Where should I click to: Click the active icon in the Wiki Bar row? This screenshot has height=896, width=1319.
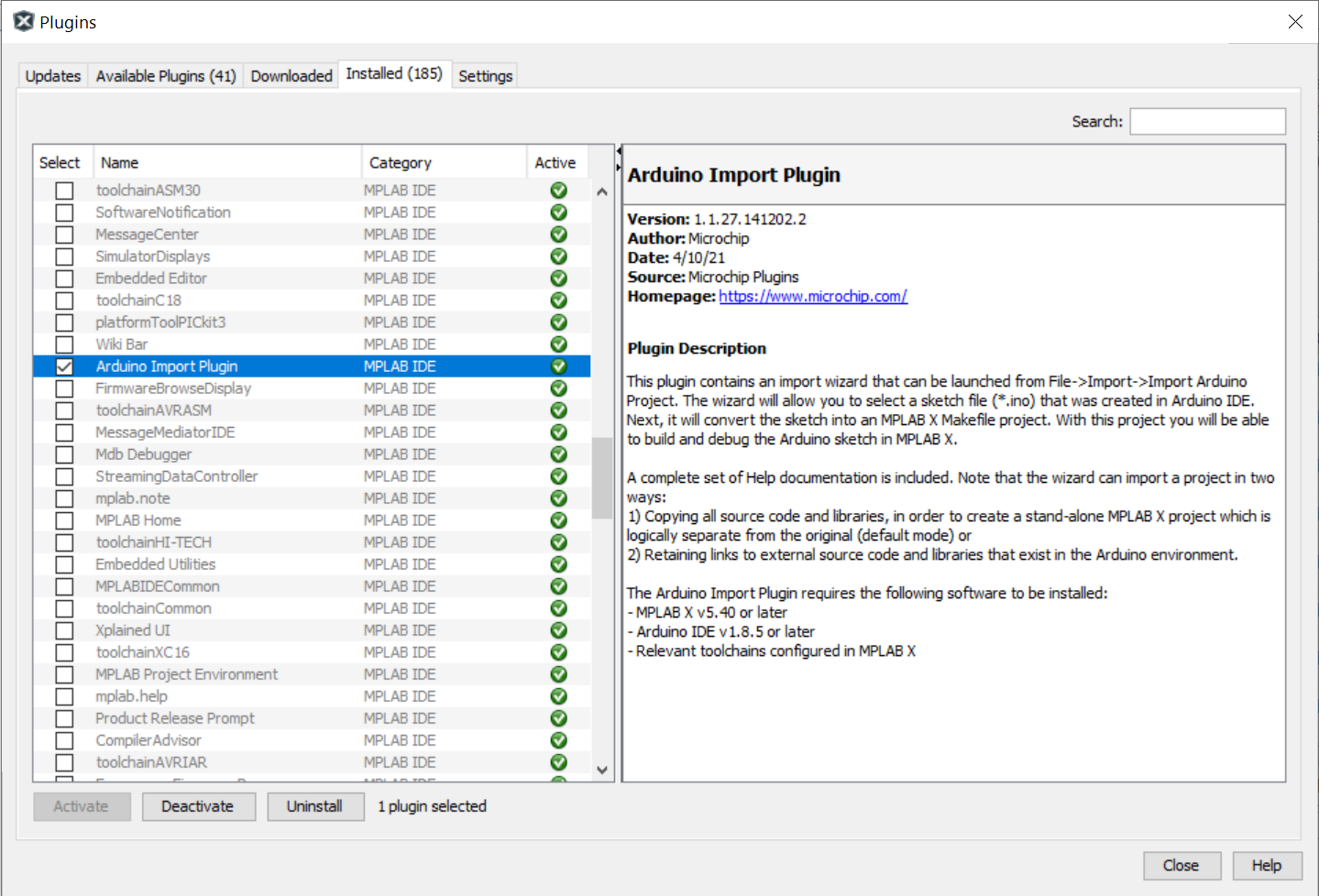(558, 344)
